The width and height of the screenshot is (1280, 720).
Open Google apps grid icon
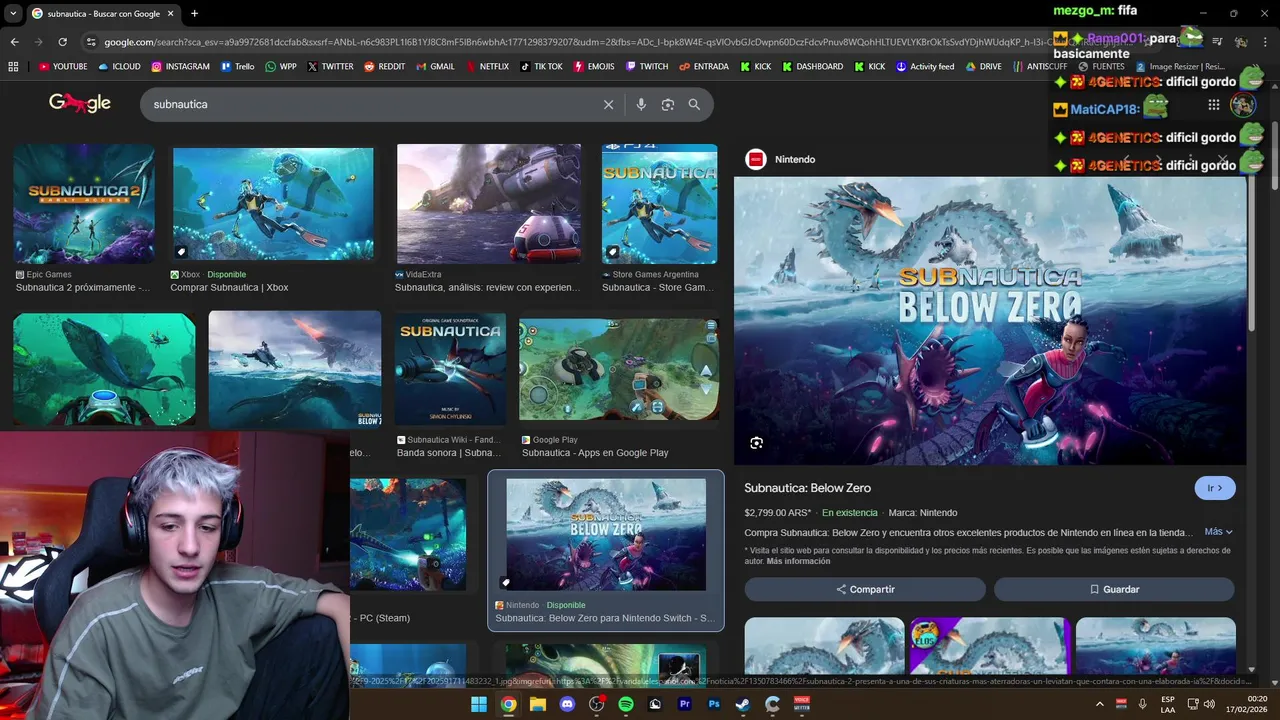pos(1213,105)
